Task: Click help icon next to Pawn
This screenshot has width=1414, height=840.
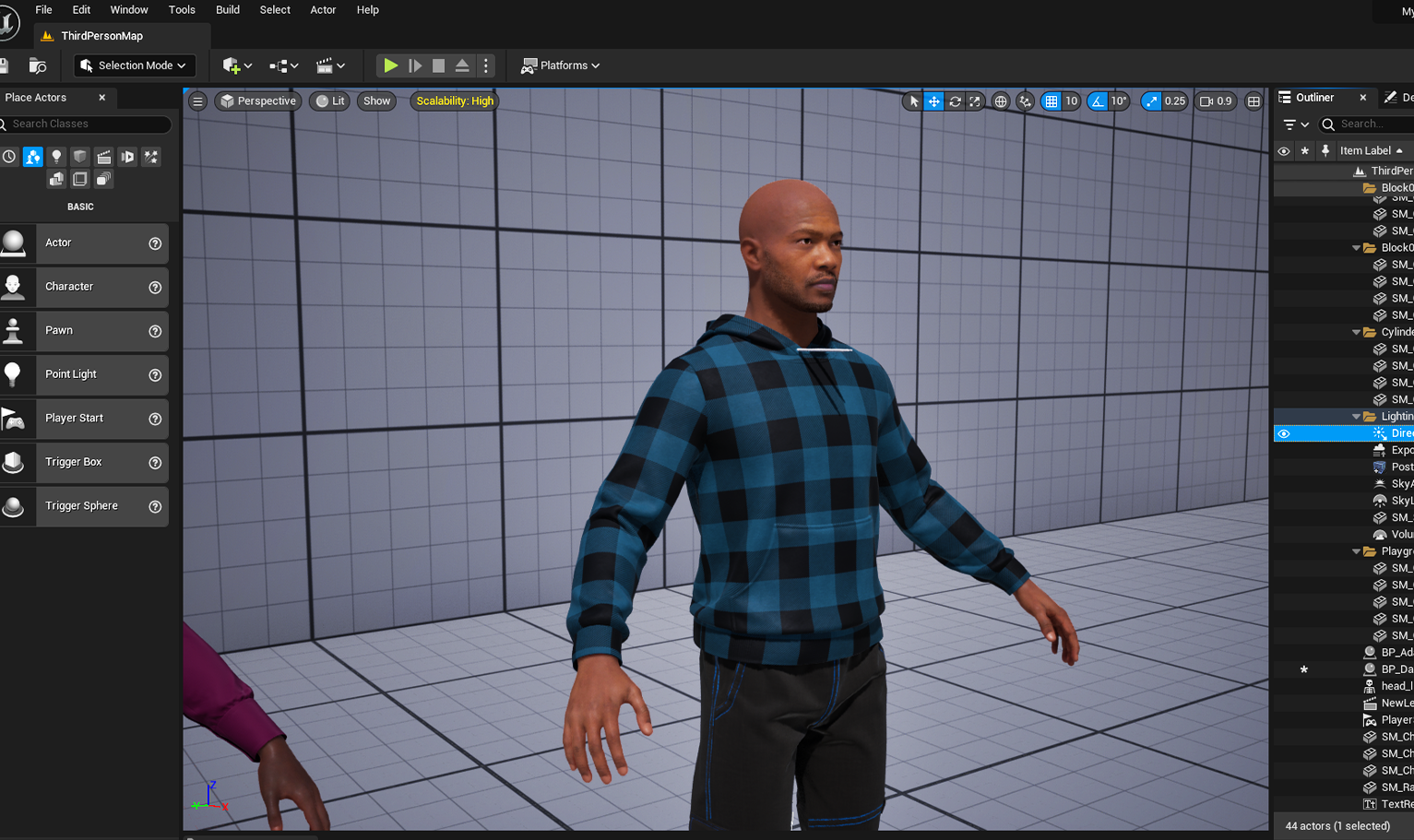Action: pyautogui.click(x=155, y=331)
